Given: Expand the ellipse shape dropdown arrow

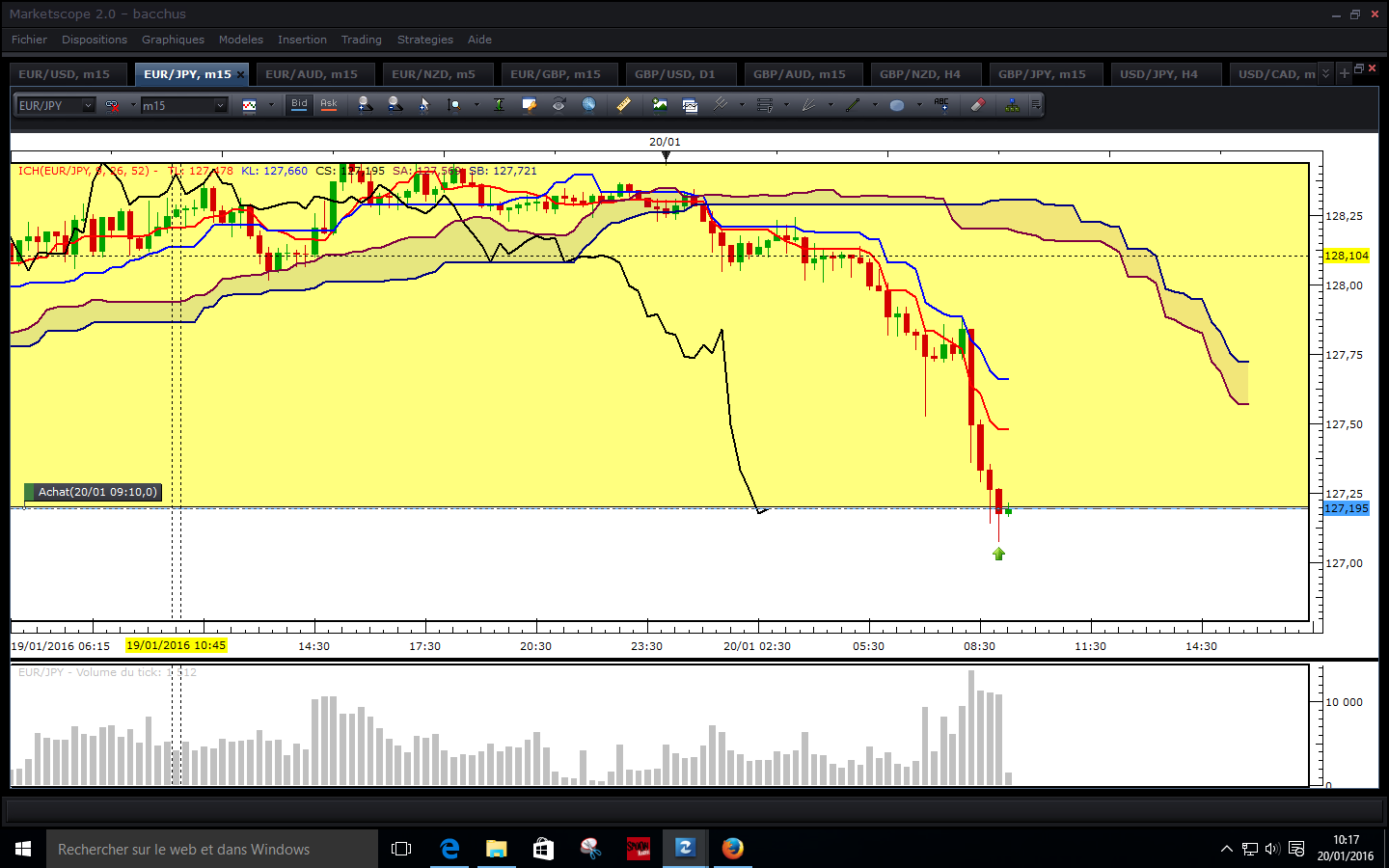Looking at the screenshot, I should [x=919, y=105].
